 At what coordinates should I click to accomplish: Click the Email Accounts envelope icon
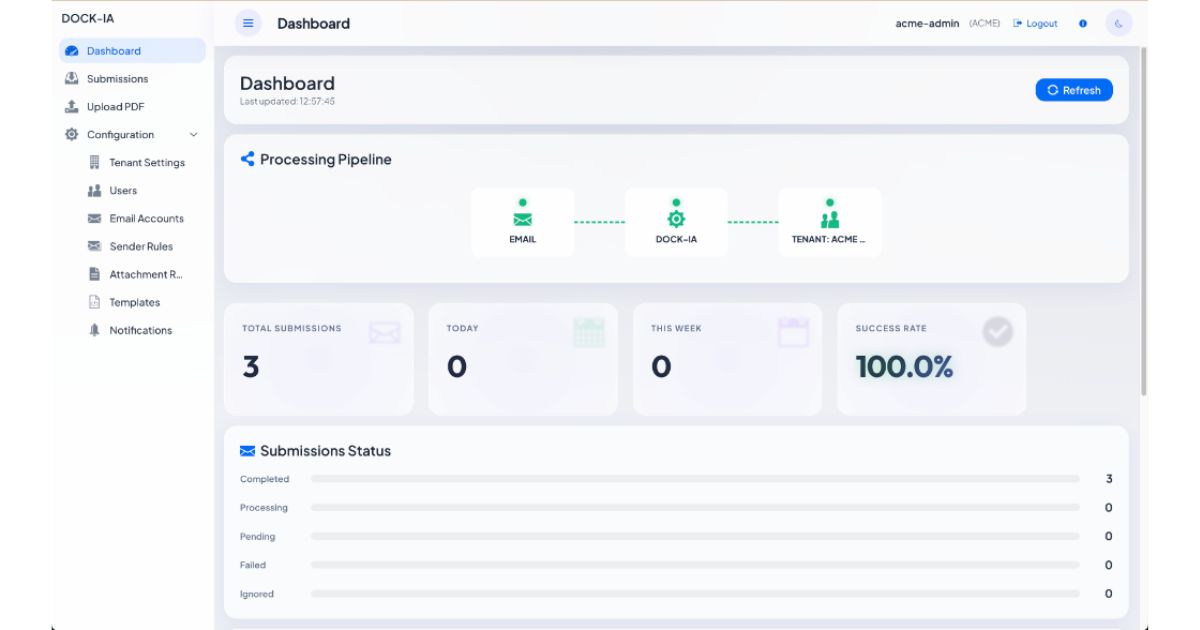(95, 218)
